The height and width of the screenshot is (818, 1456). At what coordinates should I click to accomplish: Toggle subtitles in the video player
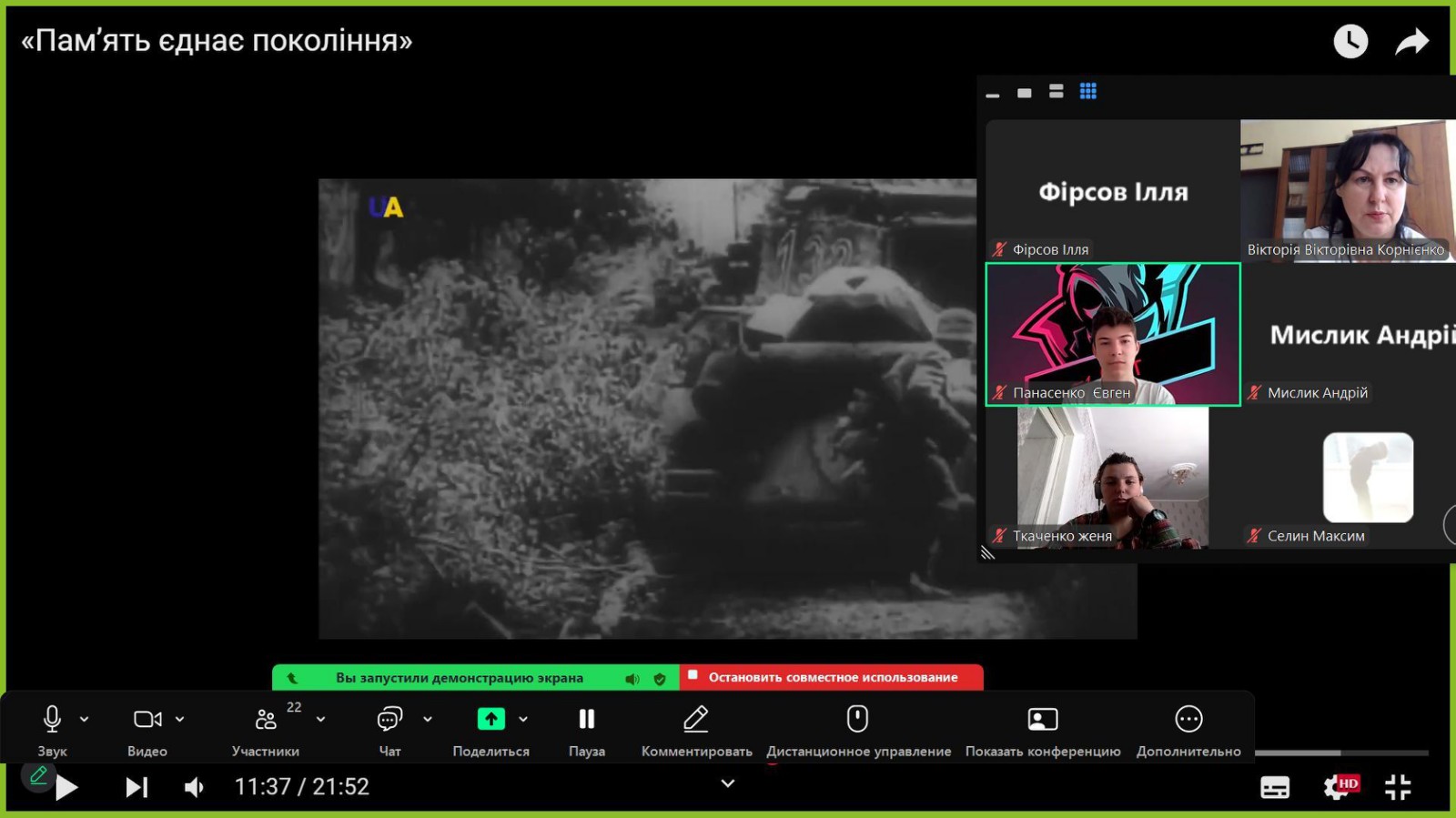[x=1275, y=788]
